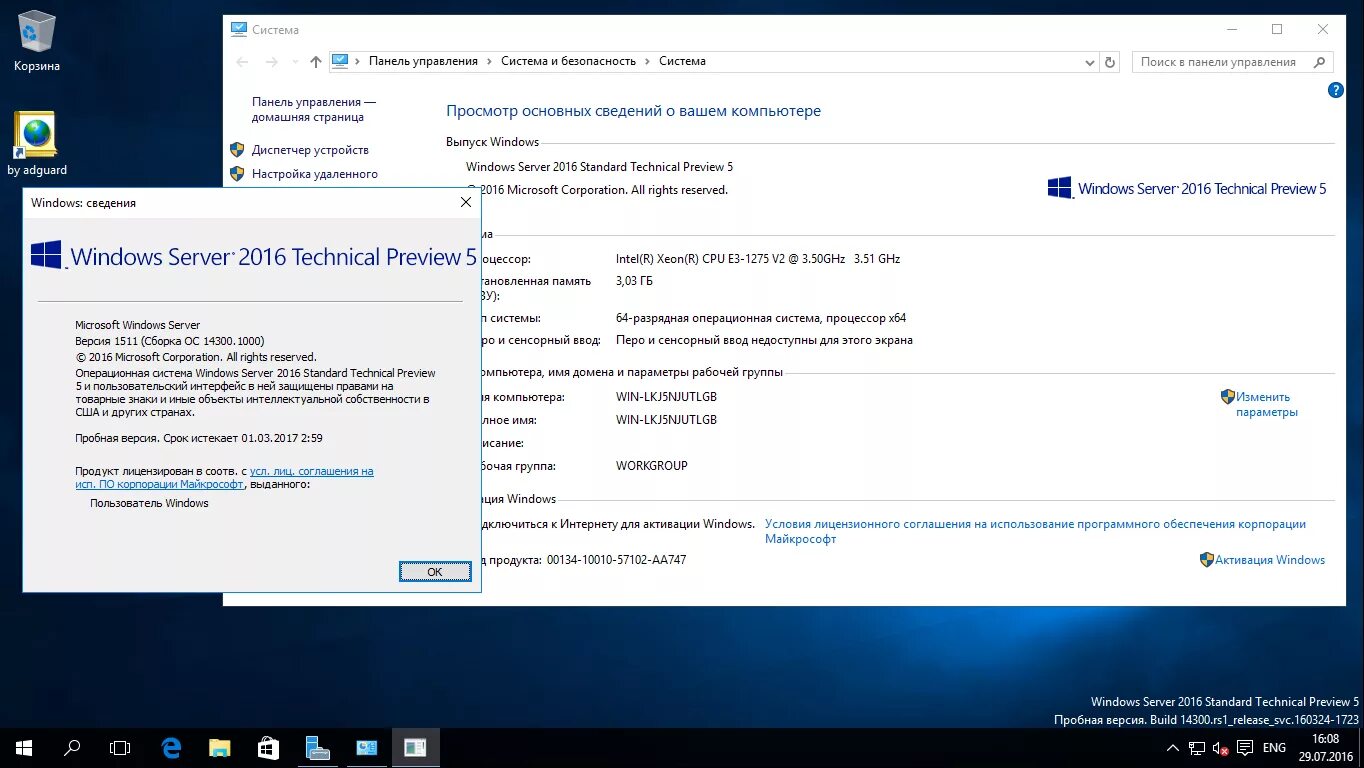
Task: Click the search magnifier in control panel search
Action: [x=1319, y=62]
